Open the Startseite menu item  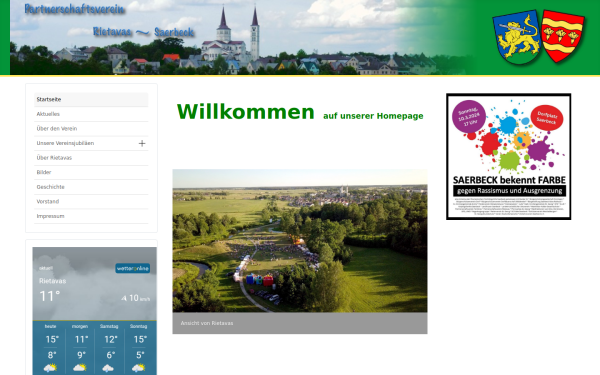91,99
